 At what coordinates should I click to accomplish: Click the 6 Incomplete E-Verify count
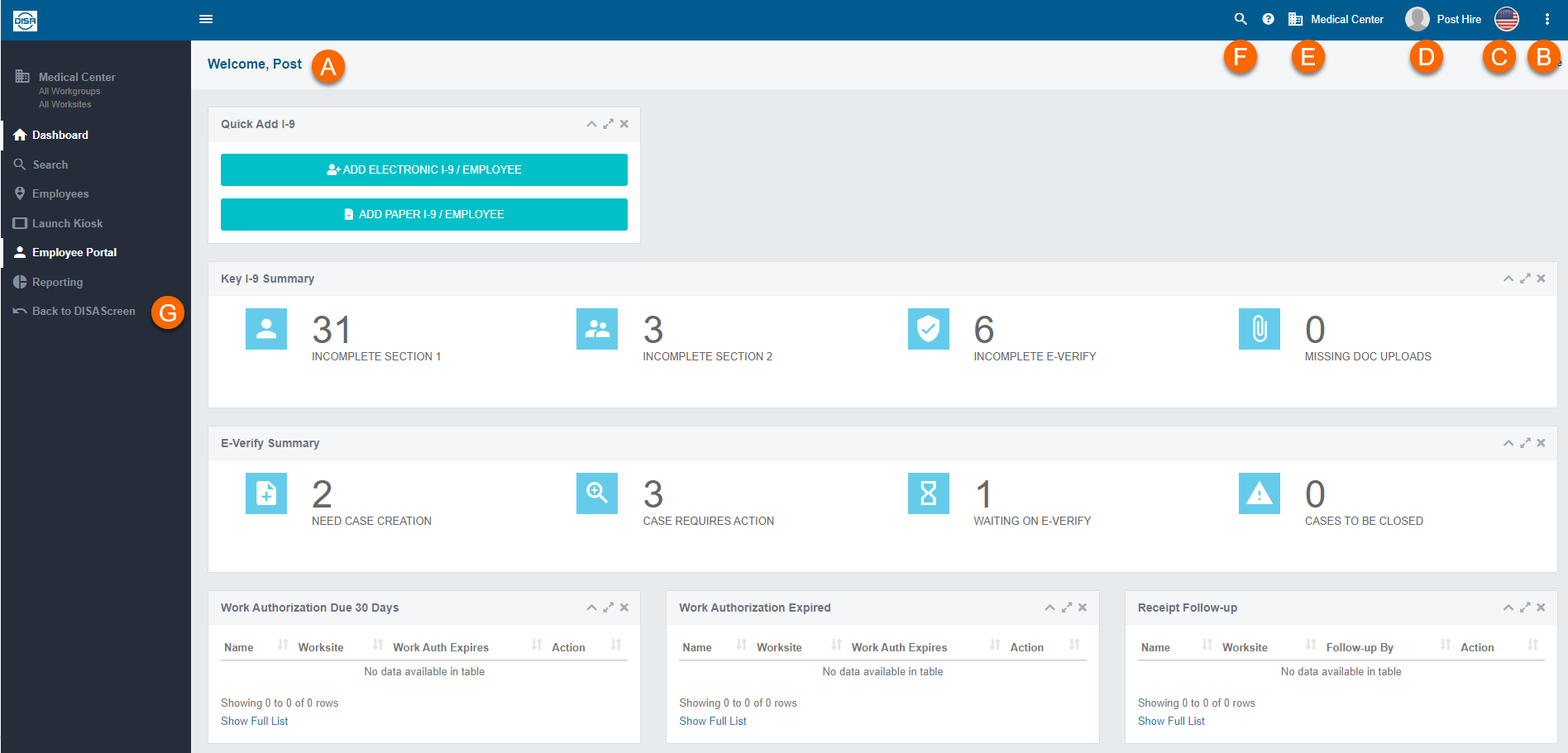(984, 330)
